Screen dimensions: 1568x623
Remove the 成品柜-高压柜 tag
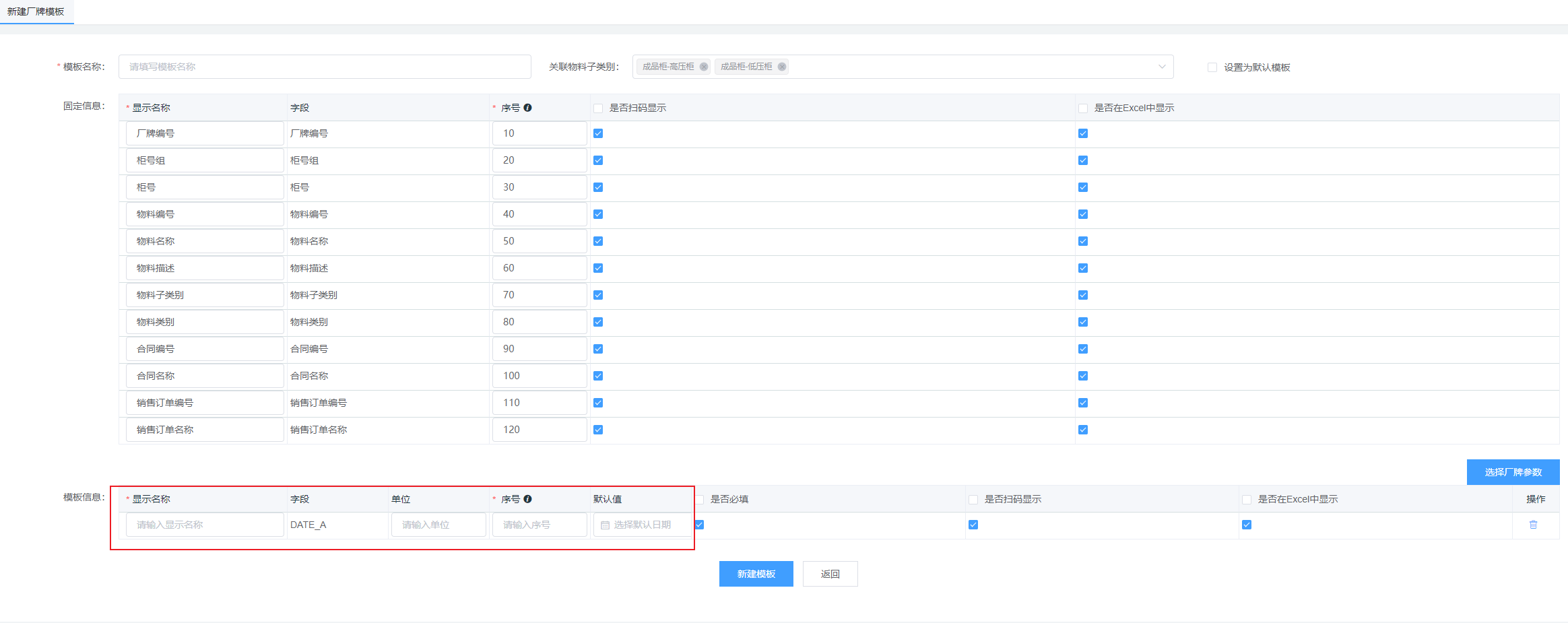tap(703, 67)
